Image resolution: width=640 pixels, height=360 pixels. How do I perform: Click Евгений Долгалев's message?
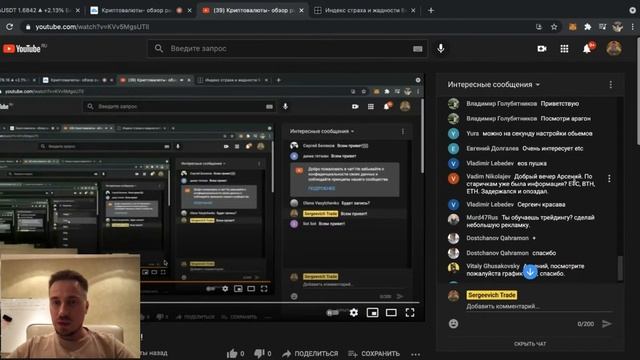[x=524, y=149]
